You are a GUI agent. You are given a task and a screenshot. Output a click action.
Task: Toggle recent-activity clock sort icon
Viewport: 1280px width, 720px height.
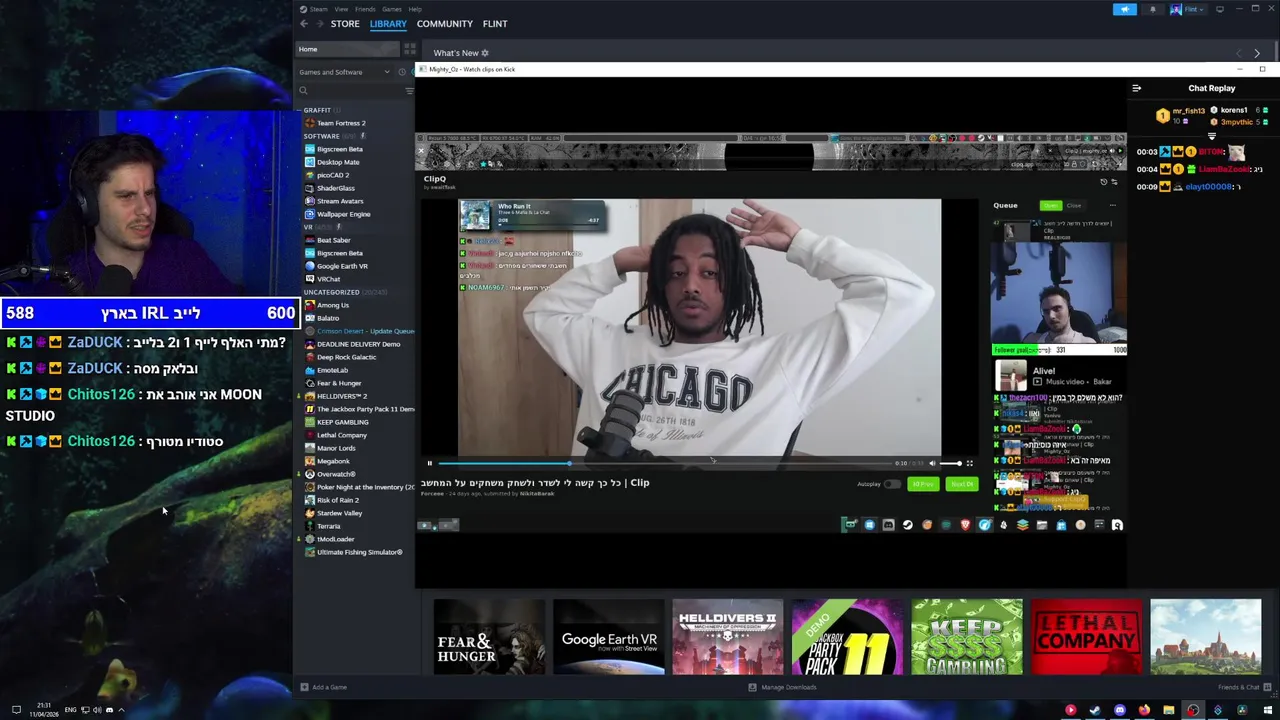(x=402, y=72)
